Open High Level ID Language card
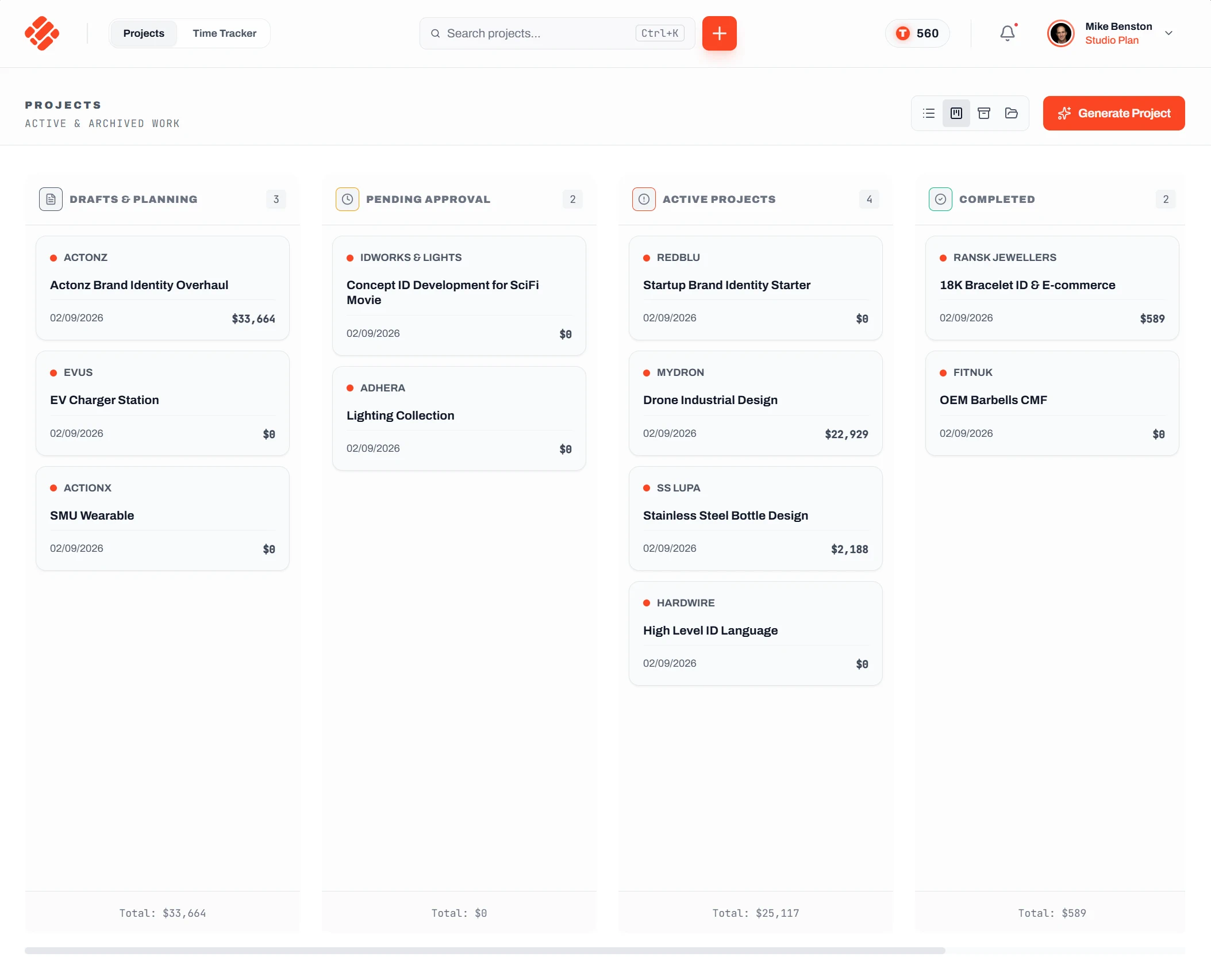 click(756, 633)
